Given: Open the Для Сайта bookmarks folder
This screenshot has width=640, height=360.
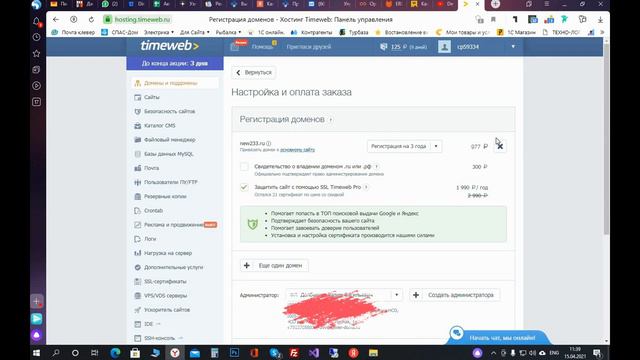Looking at the screenshot, I should click(x=195, y=32).
